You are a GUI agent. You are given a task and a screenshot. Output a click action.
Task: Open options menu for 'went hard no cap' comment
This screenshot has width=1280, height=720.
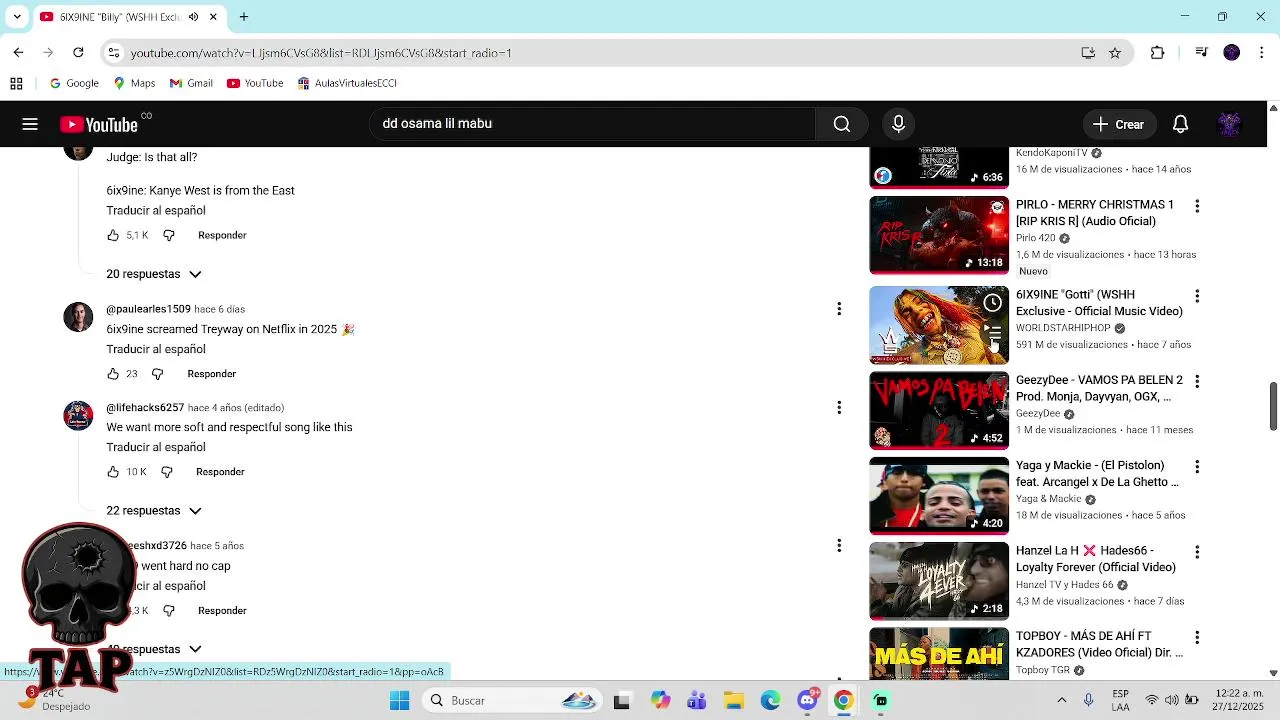coord(839,546)
